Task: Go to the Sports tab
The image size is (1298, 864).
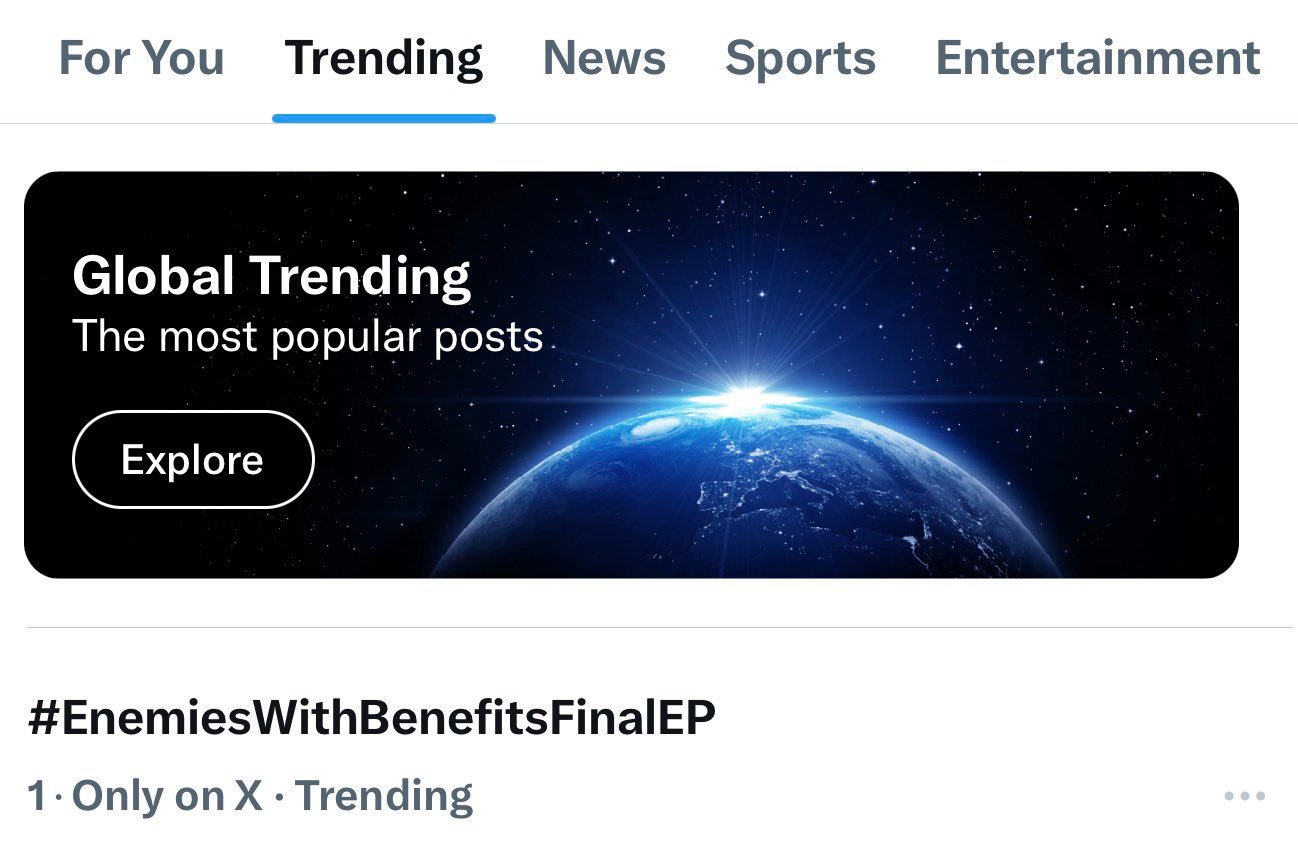Action: point(800,60)
